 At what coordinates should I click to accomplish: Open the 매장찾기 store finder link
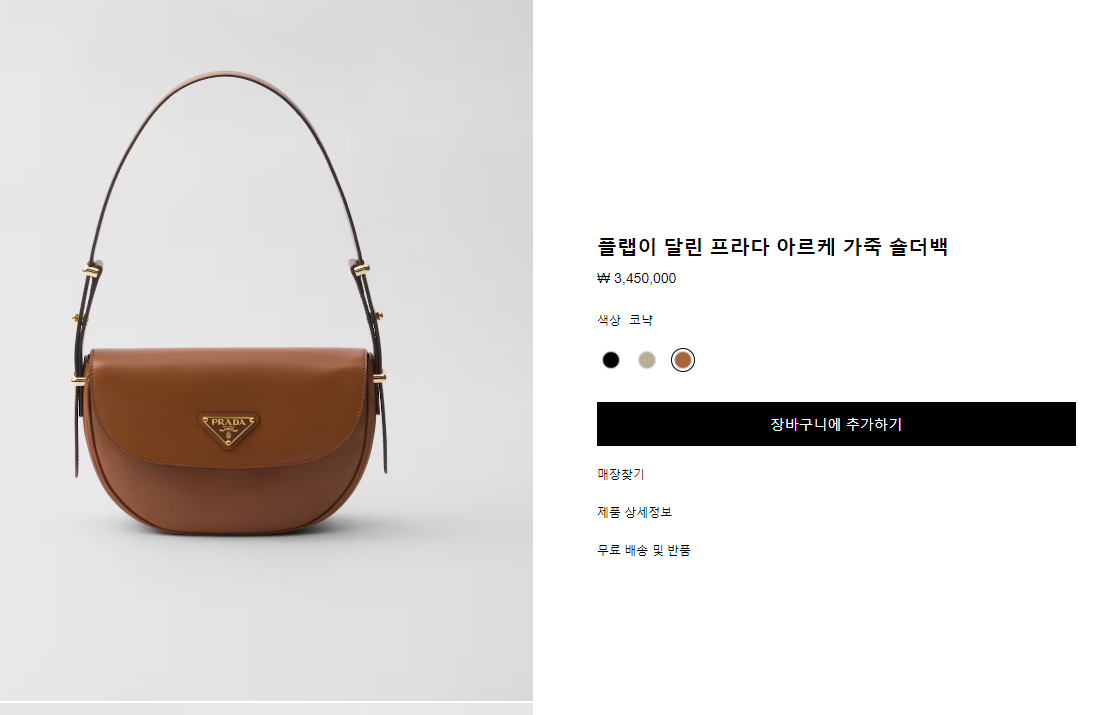(620, 474)
